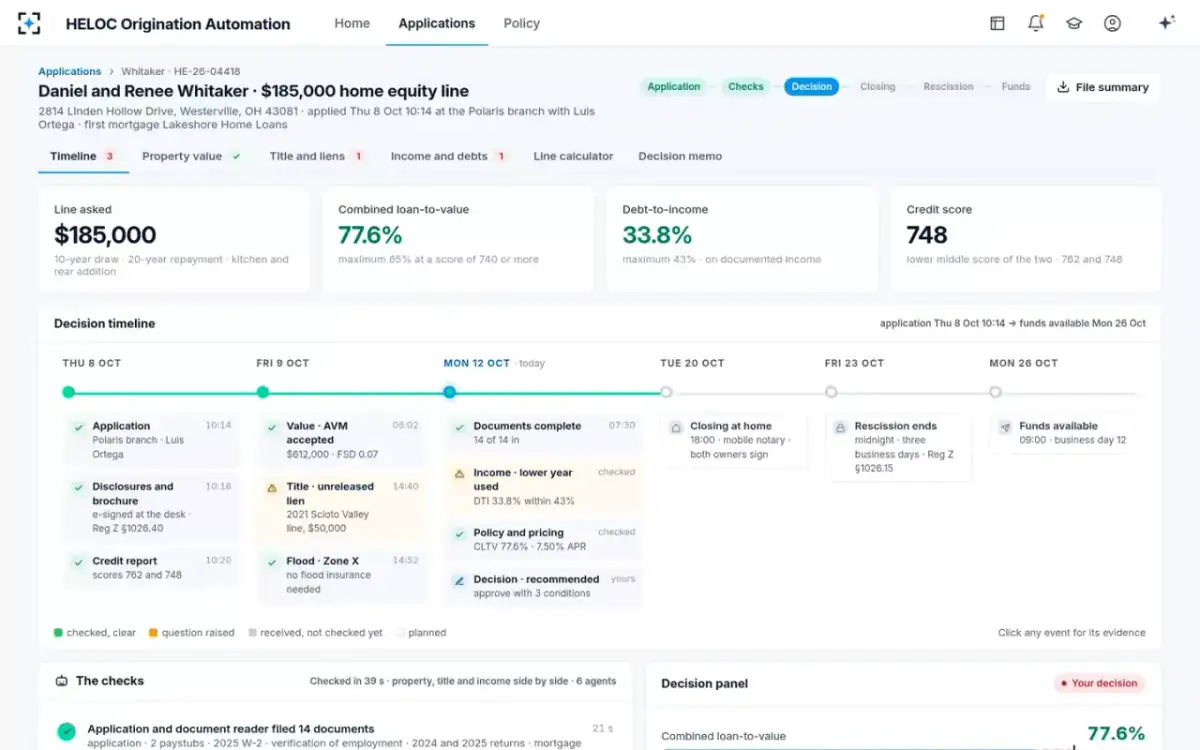
Task: Click the HELOC app logo icon
Action: [29, 23]
